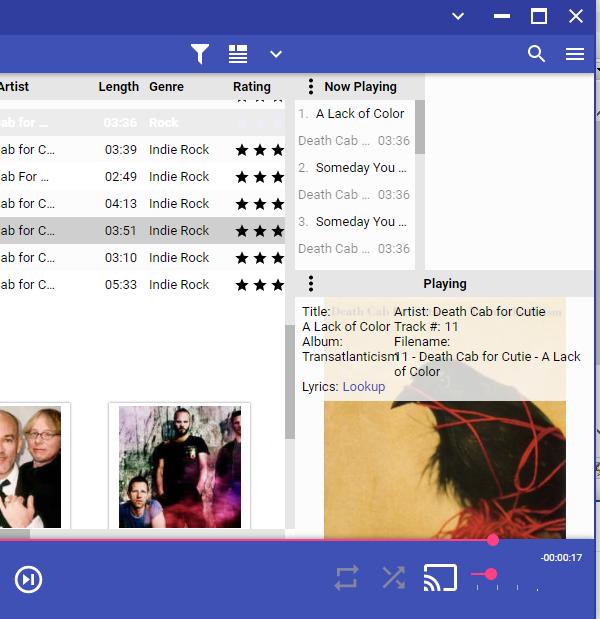Toggle shuffle playback
The height and width of the screenshot is (619, 600).
pyautogui.click(x=394, y=578)
